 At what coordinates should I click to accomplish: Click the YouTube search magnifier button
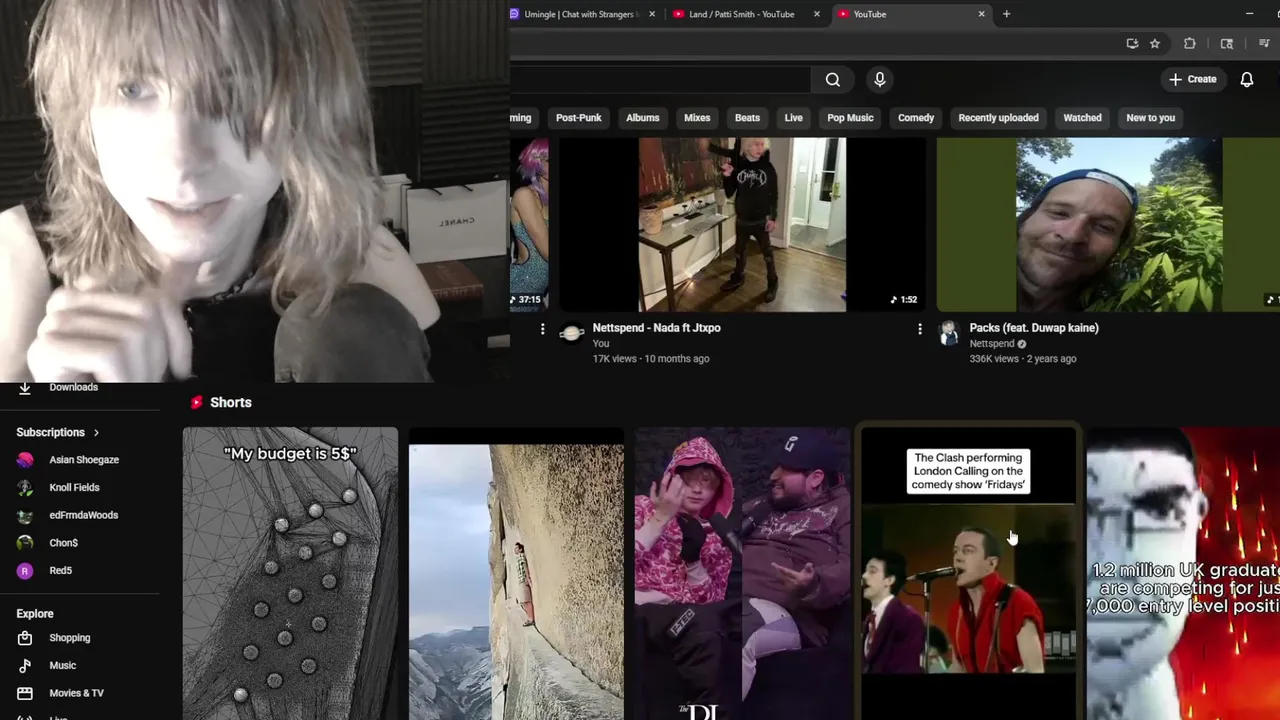coord(832,80)
